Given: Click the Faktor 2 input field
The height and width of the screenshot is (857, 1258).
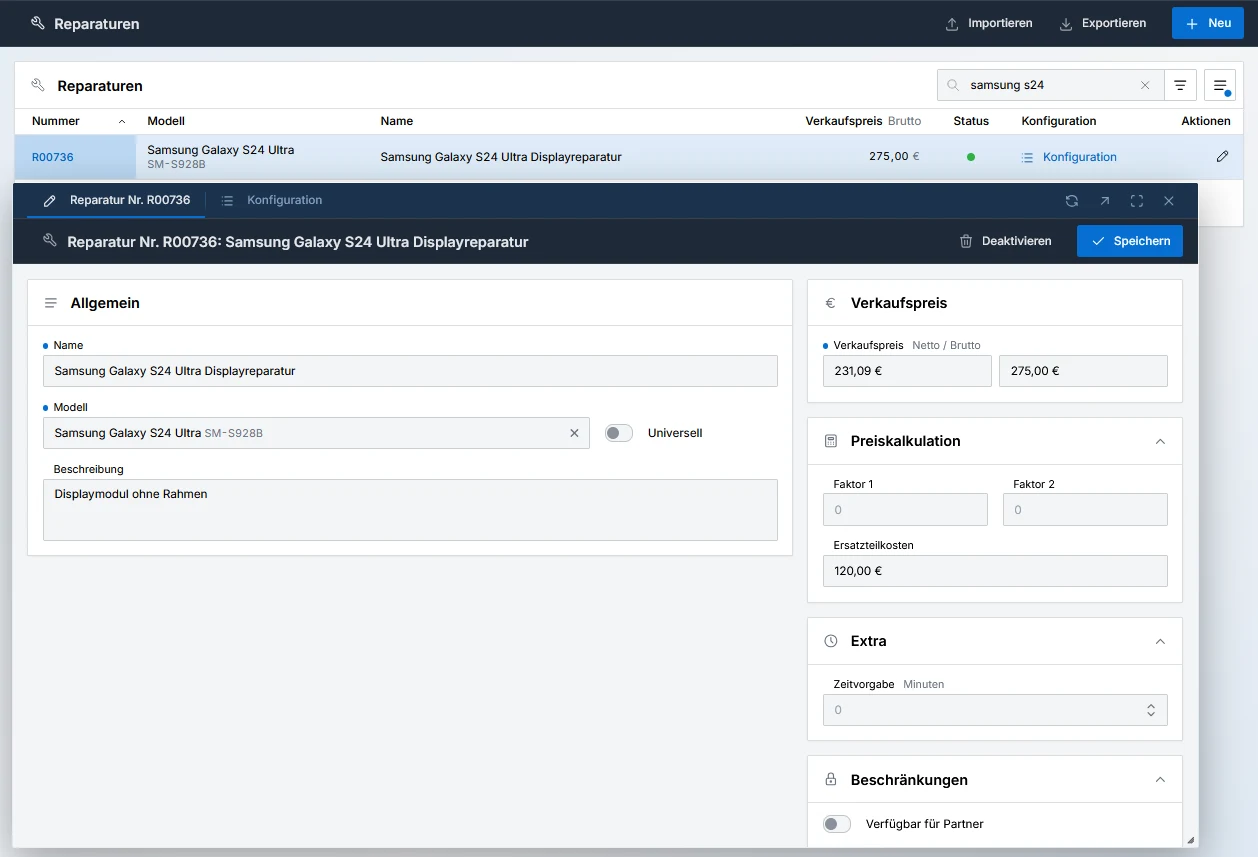Looking at the screenshot, I should (1085, 510).
